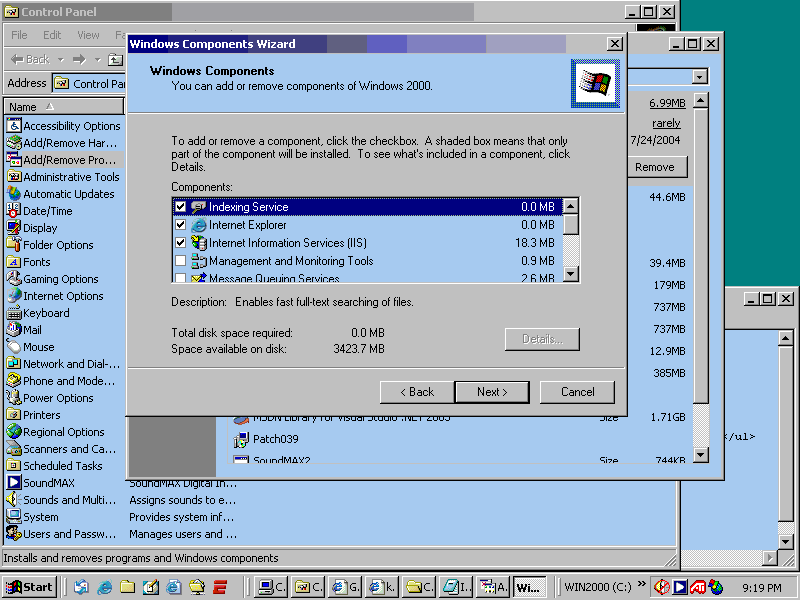Open the Forward button history dropdown arrow
Screen dimensions: 800x600
98,60
